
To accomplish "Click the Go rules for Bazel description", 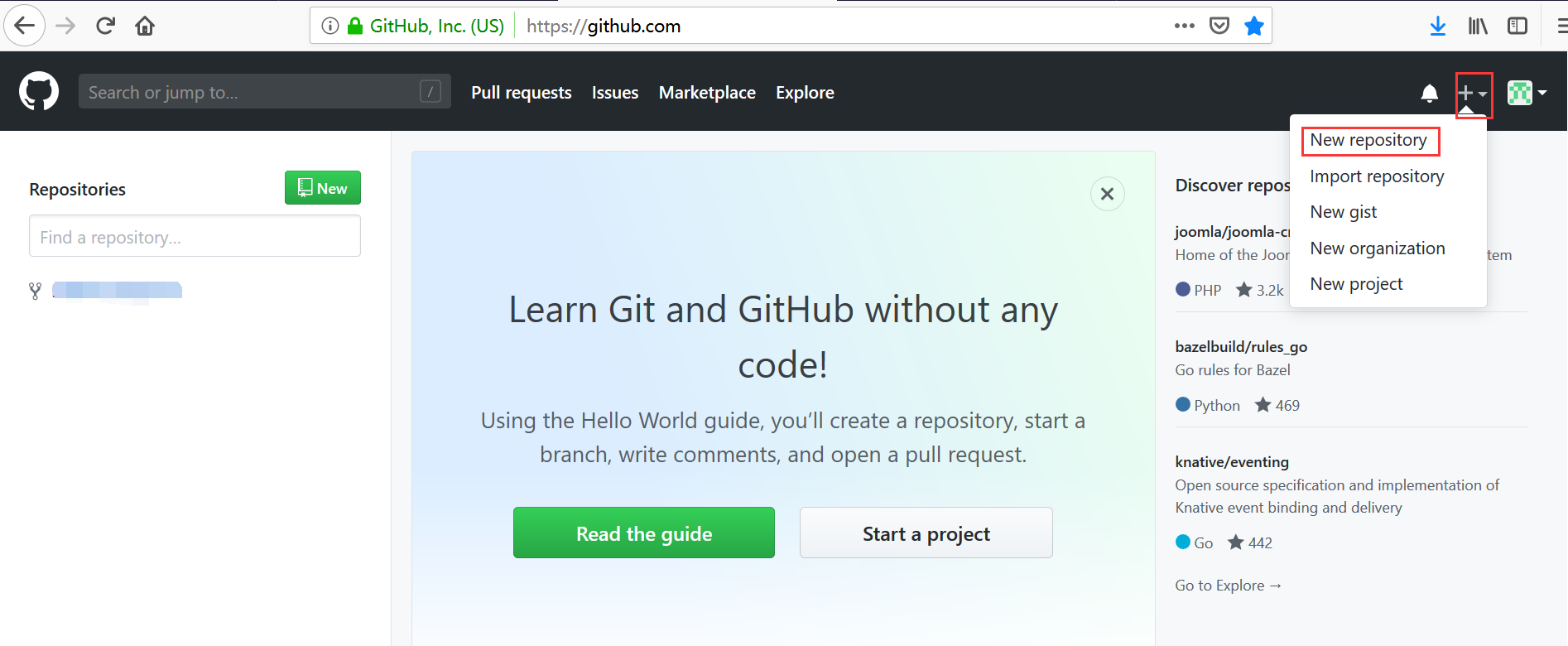I will coord(1233,370).
